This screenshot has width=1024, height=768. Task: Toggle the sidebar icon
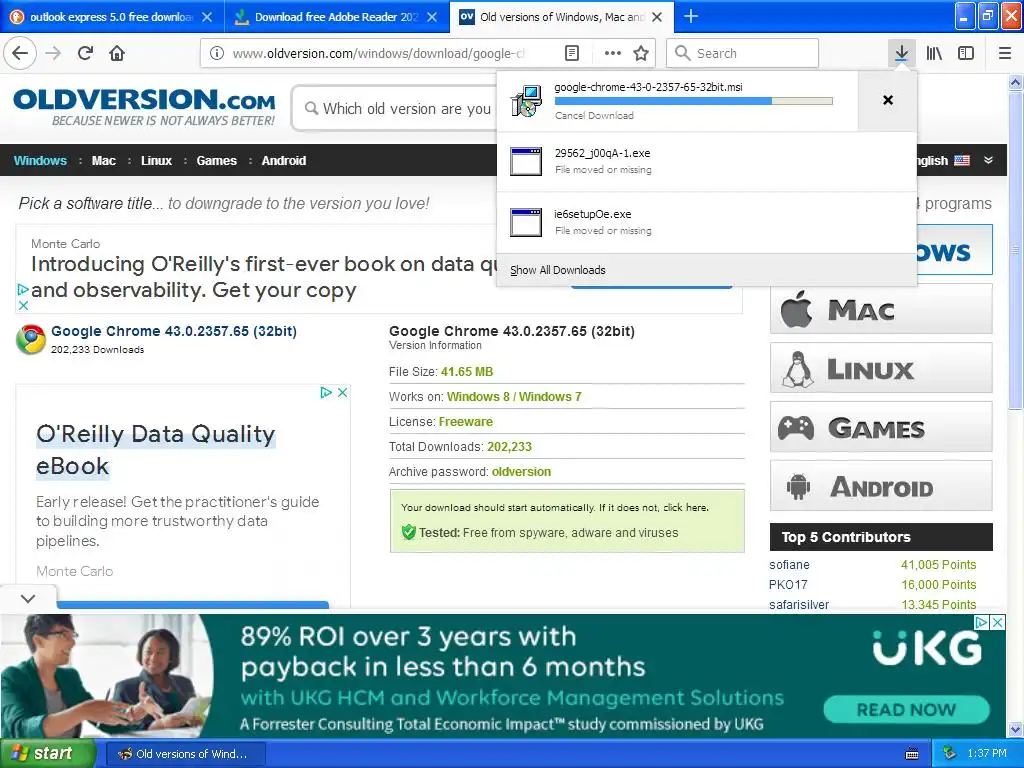click(x=966, y=54)
